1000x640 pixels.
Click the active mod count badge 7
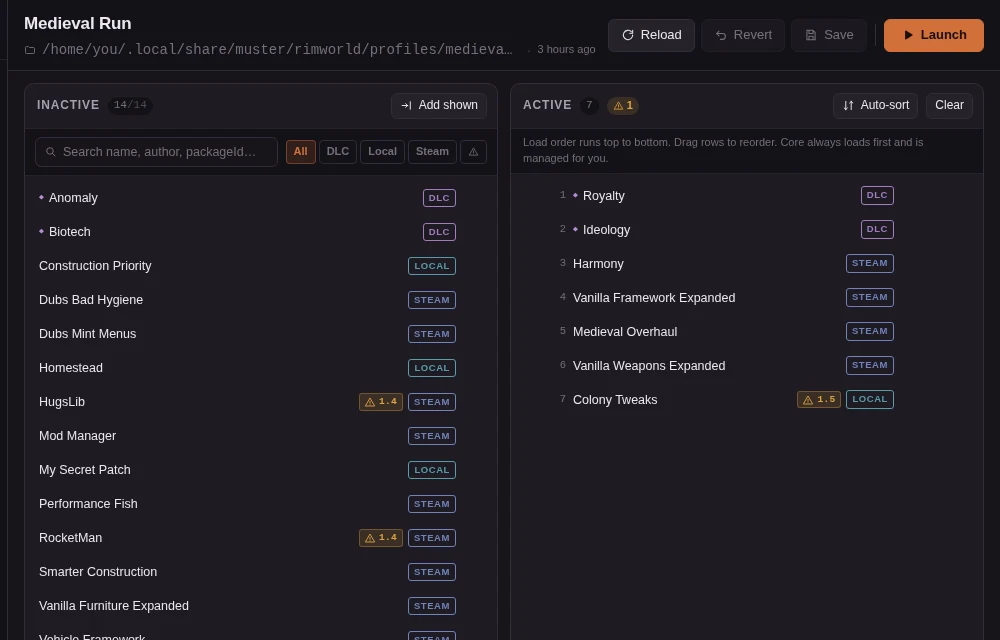[x=589, y=105]
